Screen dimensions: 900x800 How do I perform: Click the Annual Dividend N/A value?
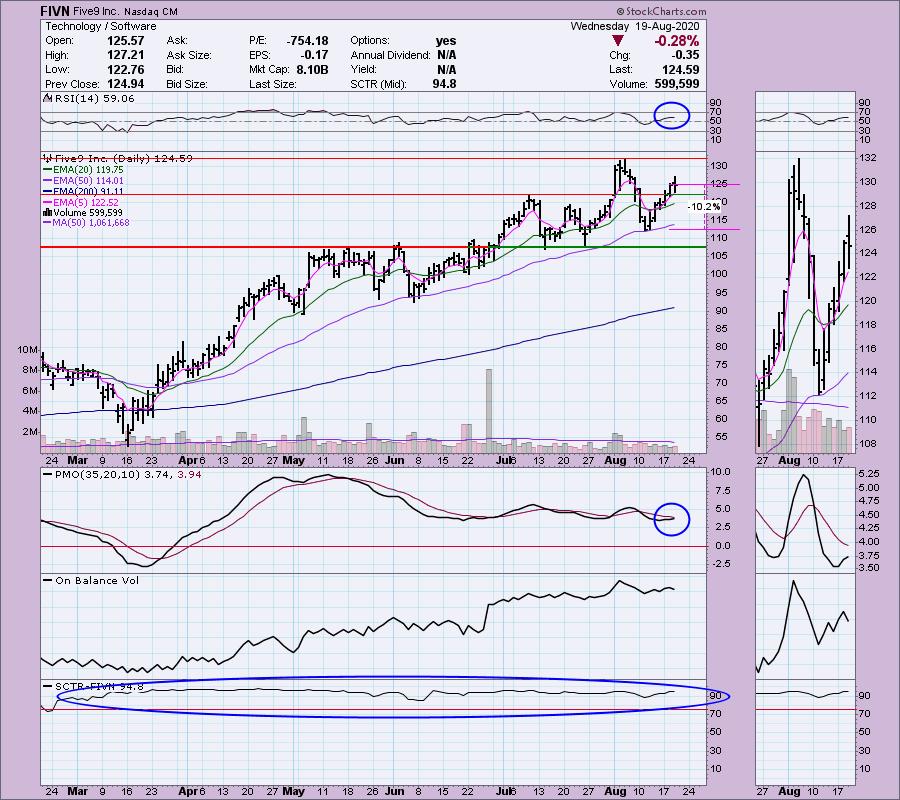click(x=447, y=55)
